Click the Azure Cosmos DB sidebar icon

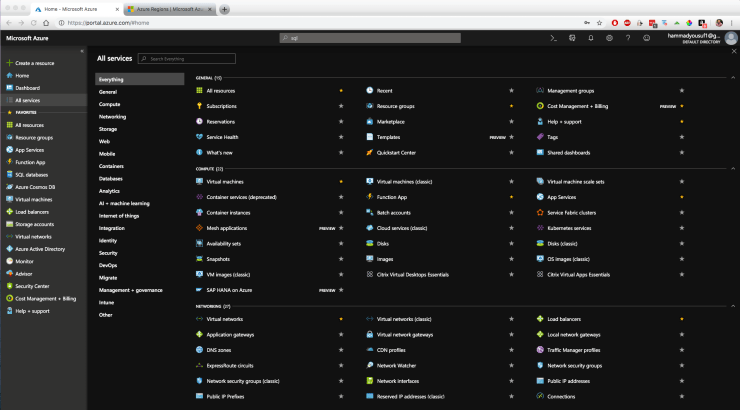point(9,187)
